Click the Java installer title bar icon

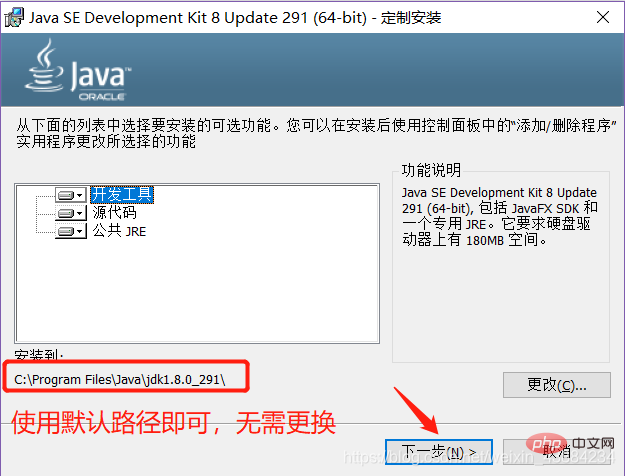point(14,18)
